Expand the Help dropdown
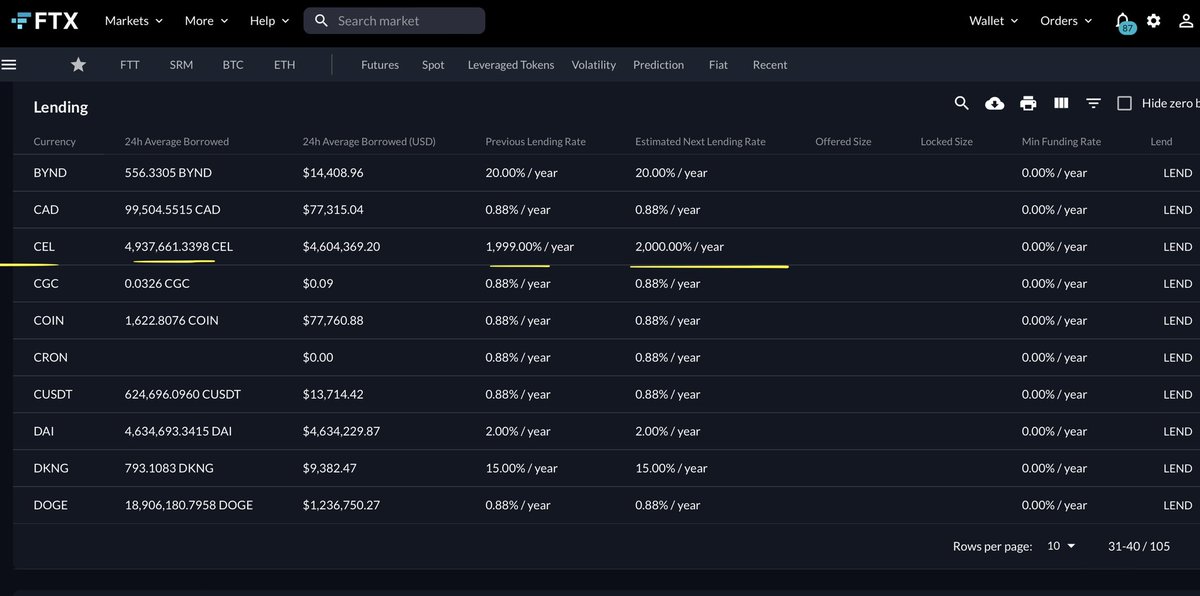The image size is (1200, 596). click(x=269, y=20)
